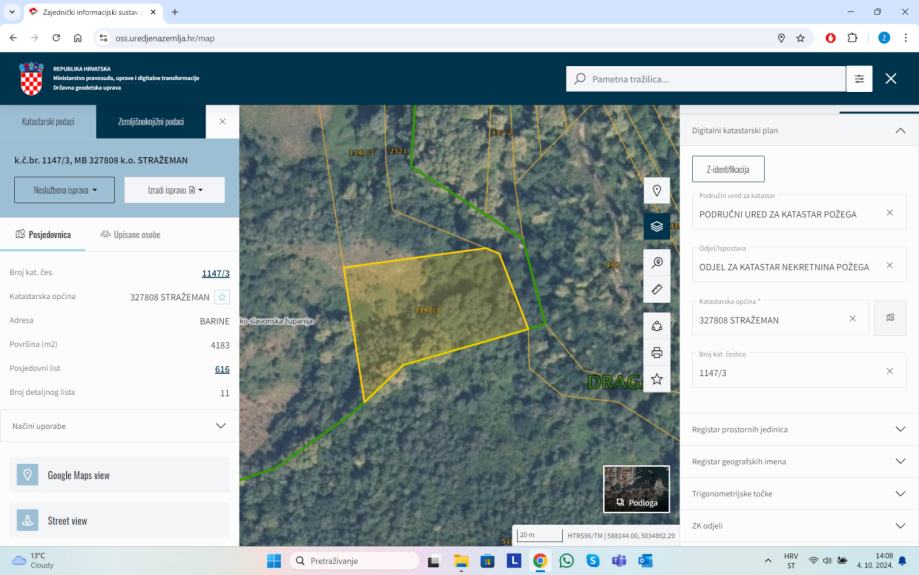Viewport: 919px width, 575px height.
Task: Open Skype from the taskbar
Action: (x=593, y=561)
